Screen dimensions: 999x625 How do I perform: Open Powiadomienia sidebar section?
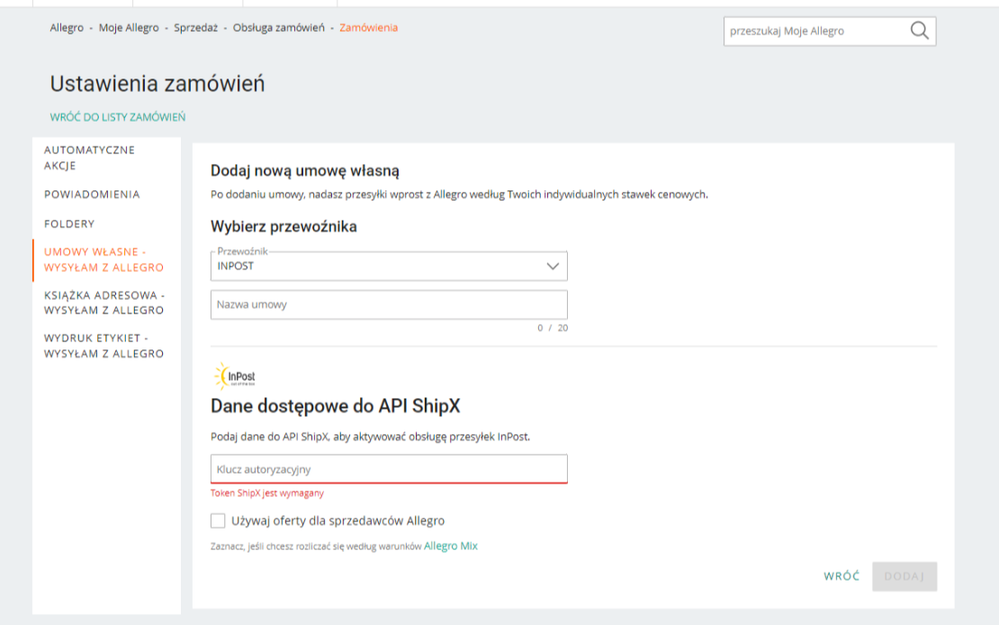(92, 194)
